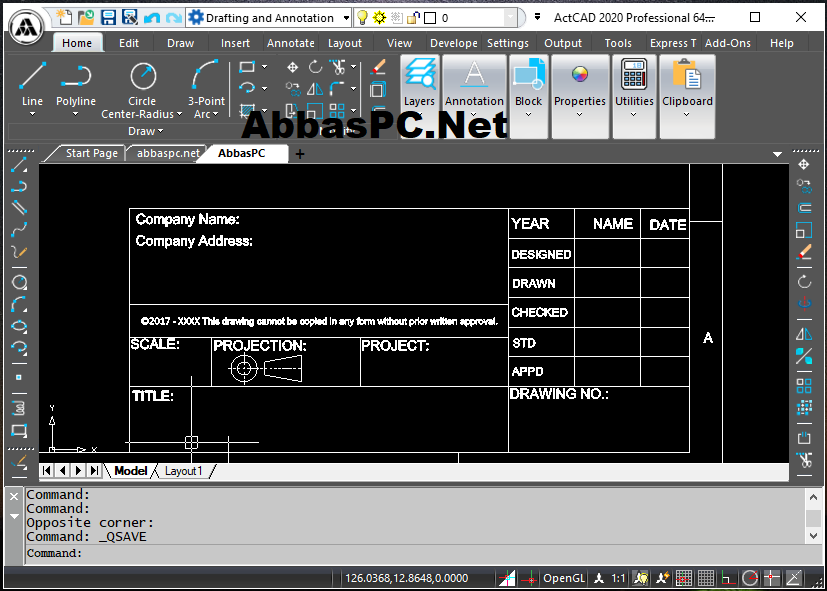The height and width of the screenshot is (591, 827).
Task: Switch to the View ribbon tab
Action: 399,43
